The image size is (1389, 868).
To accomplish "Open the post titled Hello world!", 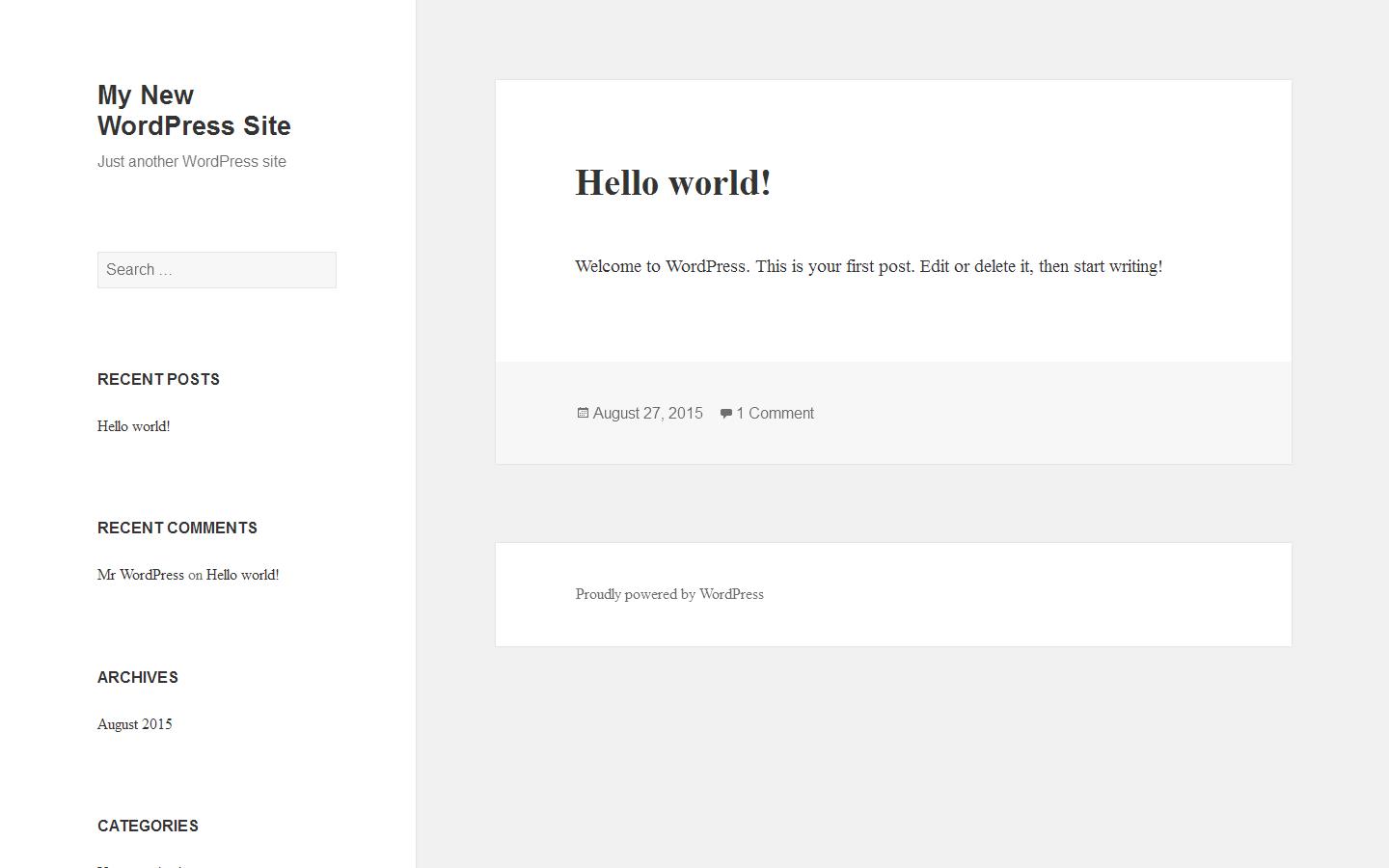I will click(673, 182).
